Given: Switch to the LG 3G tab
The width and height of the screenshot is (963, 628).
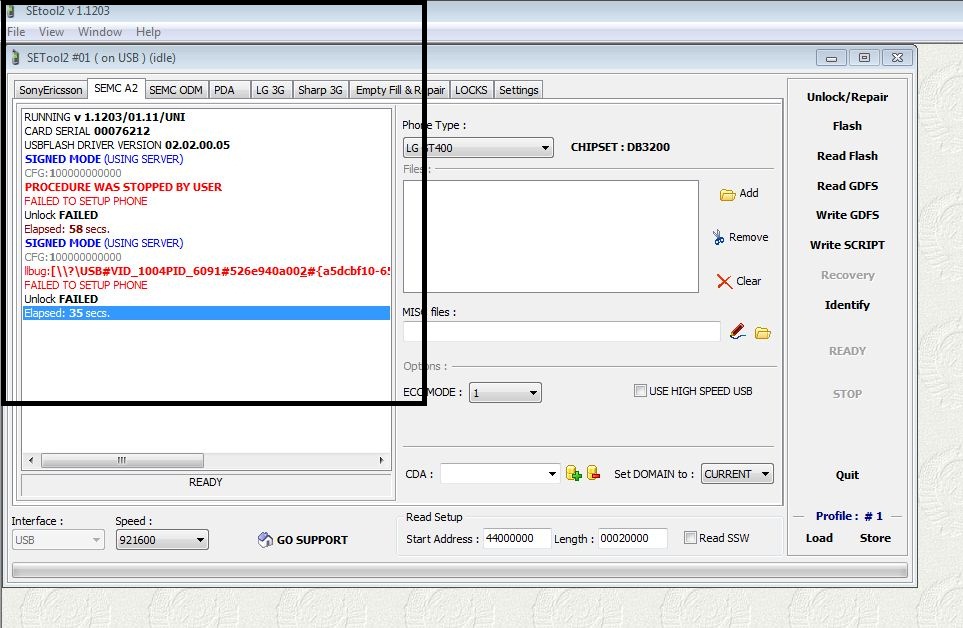Looking at the screenshot, I should click(x=270, y=90).
